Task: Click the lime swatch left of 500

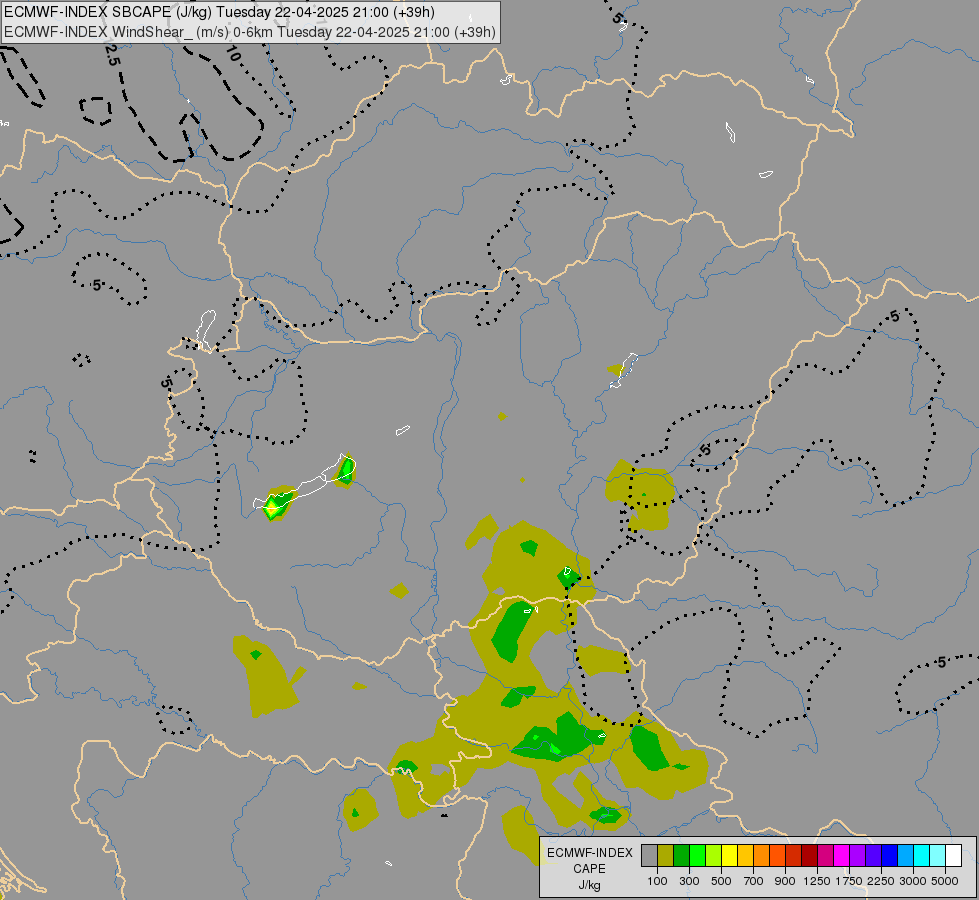Action: point(713,856)
